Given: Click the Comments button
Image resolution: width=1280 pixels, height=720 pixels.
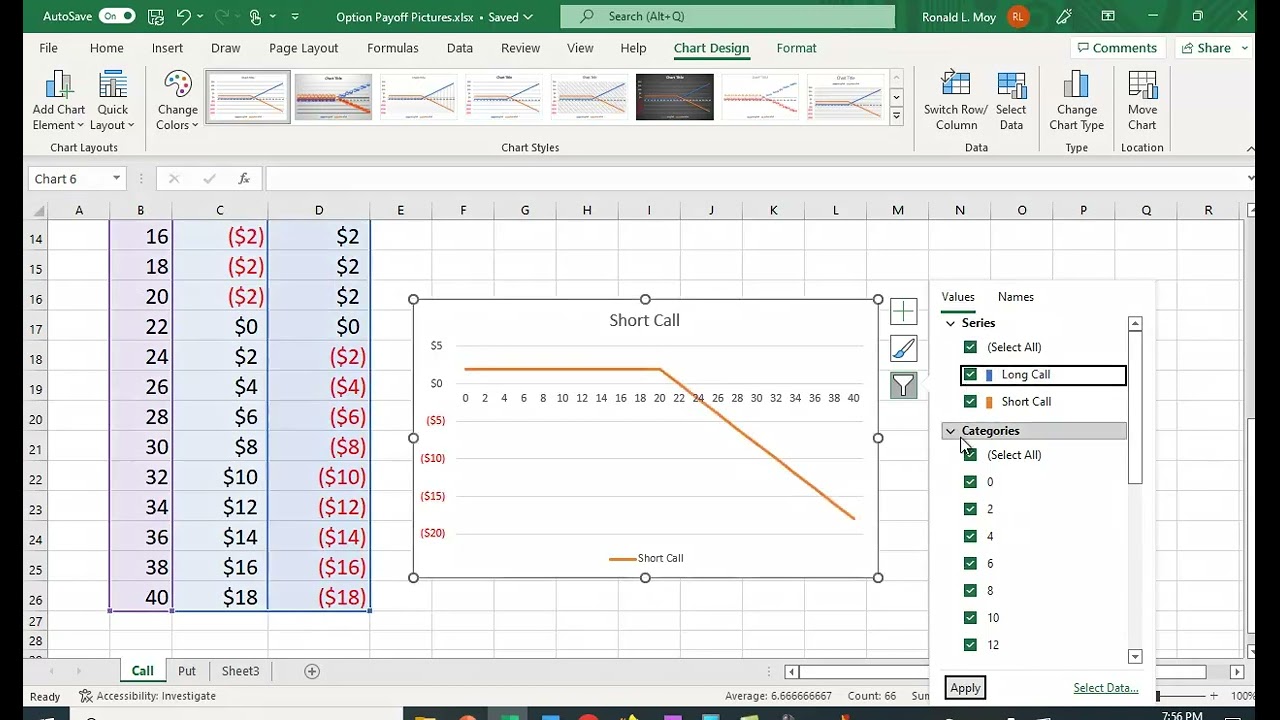Looking at the screenshot, I should point(1115,48).
